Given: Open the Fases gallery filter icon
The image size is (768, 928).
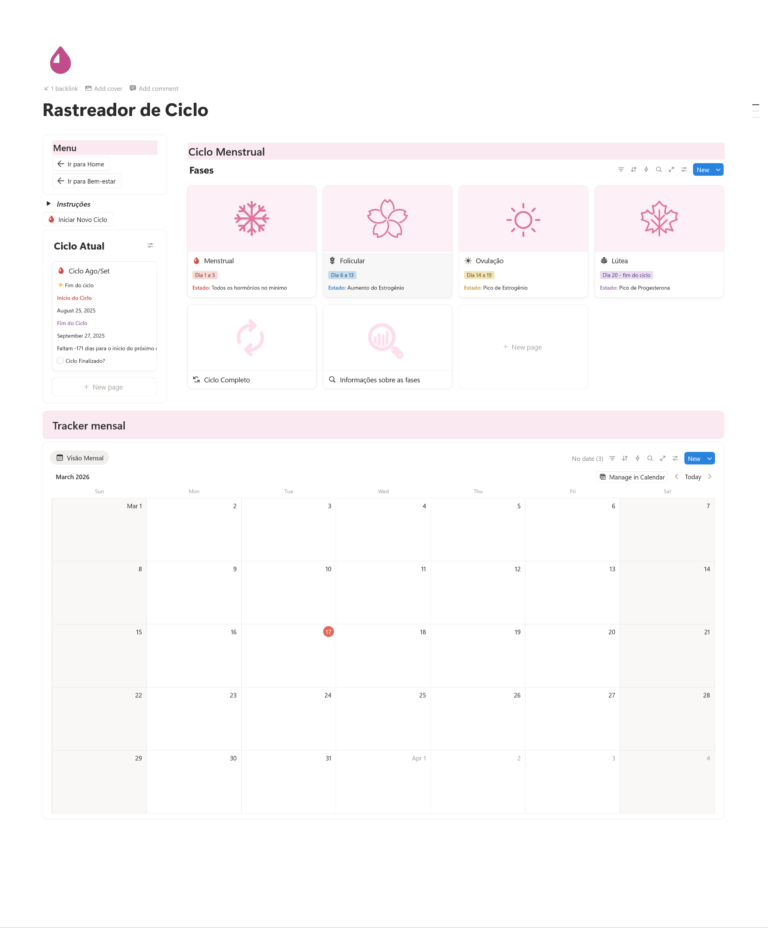Looking at the screenshot, I should [621, 170].
